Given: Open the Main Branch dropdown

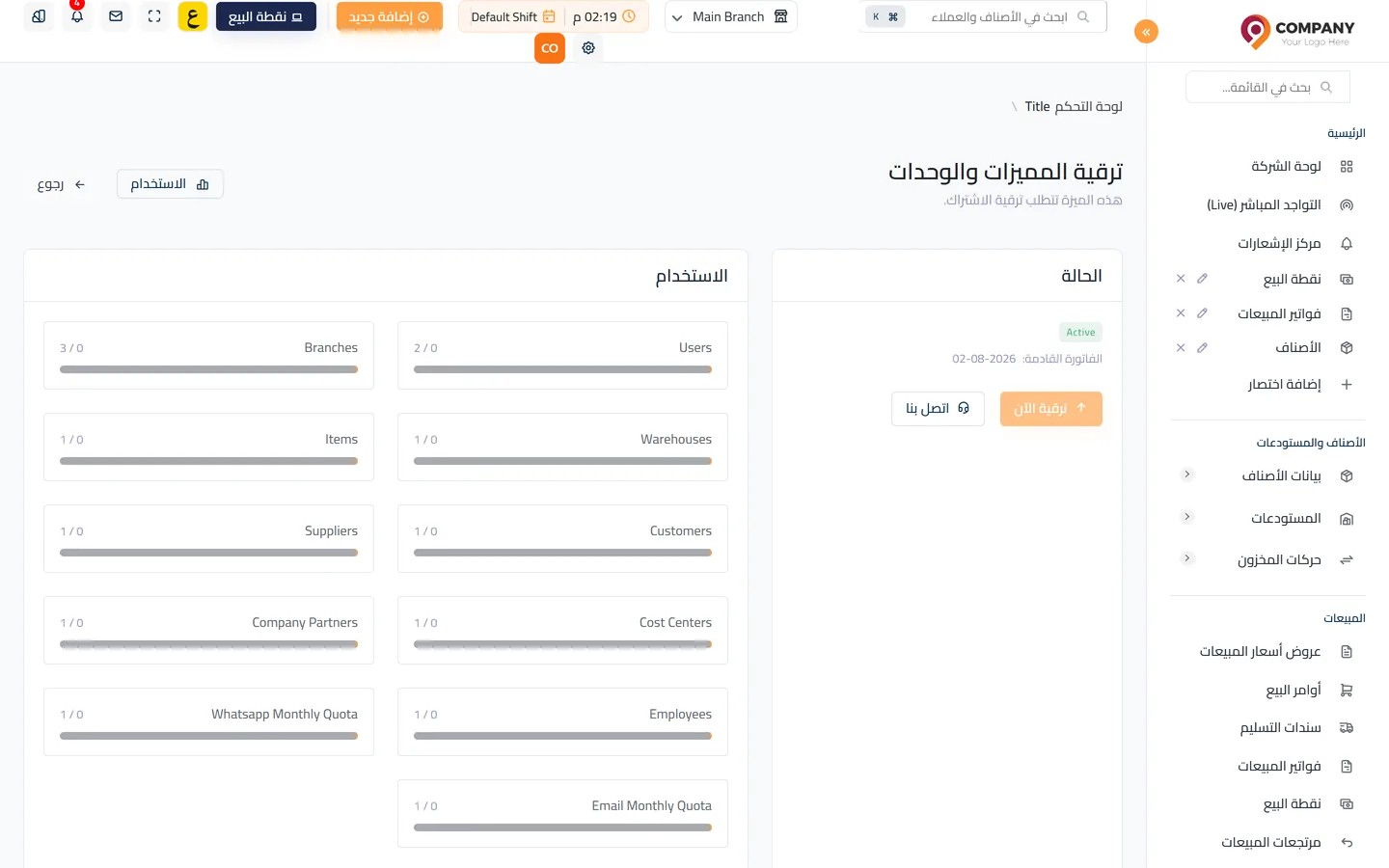Looking at the screenshot, I should click(730, 16).
